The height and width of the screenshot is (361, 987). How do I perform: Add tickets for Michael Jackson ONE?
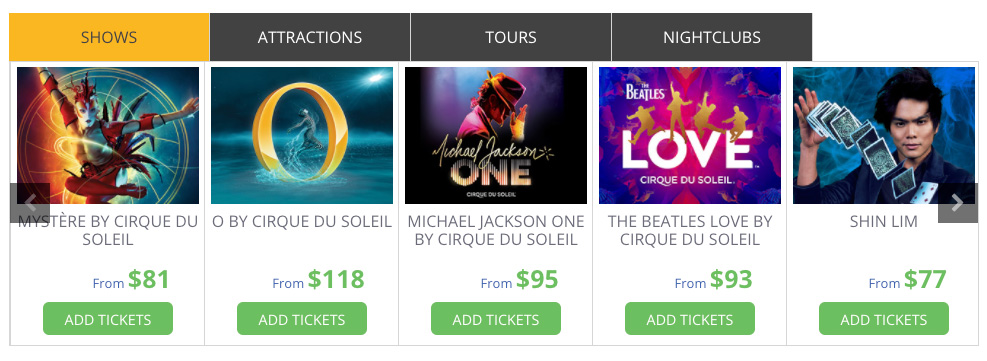(495, 319)
